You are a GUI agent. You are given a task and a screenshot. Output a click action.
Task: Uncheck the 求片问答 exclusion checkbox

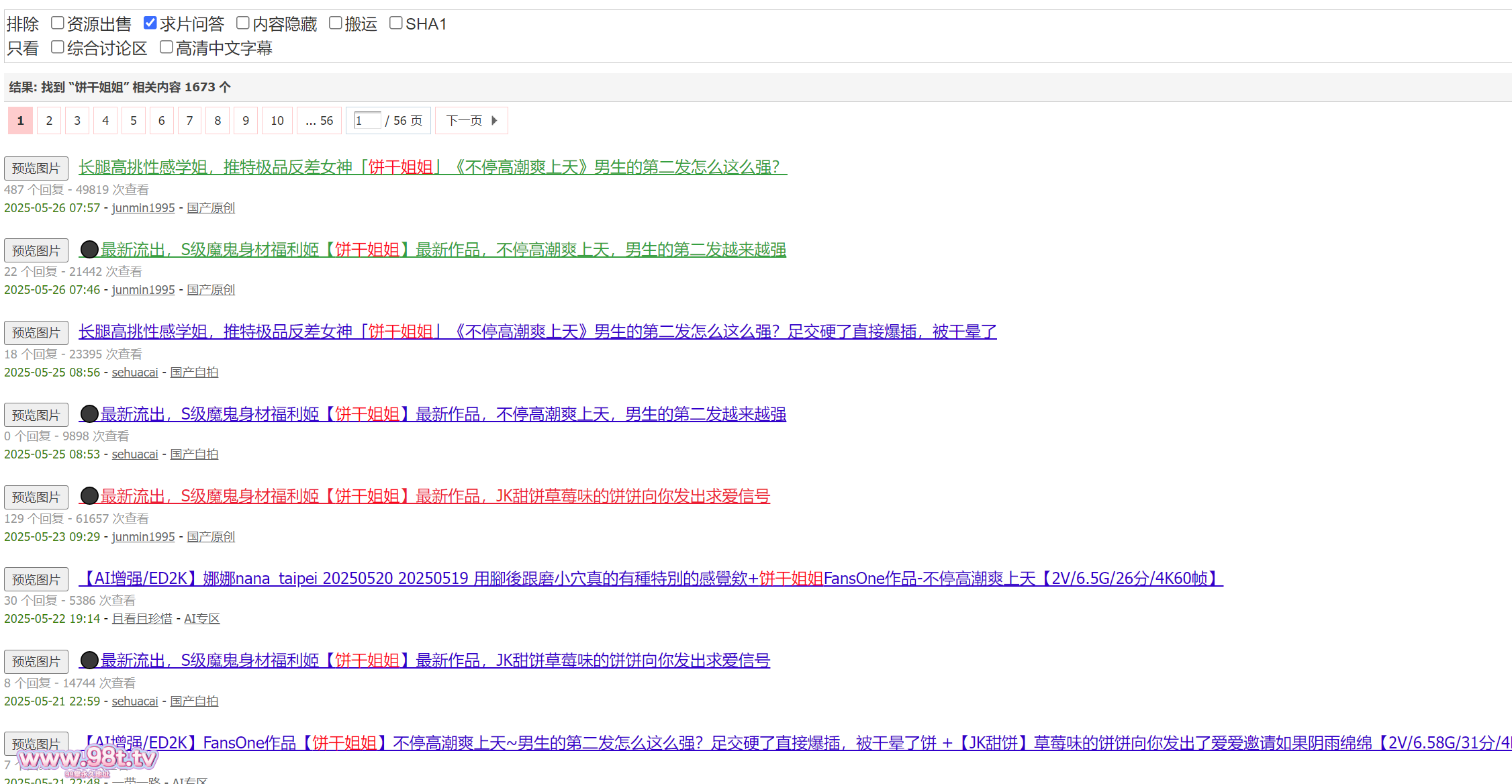150,23
